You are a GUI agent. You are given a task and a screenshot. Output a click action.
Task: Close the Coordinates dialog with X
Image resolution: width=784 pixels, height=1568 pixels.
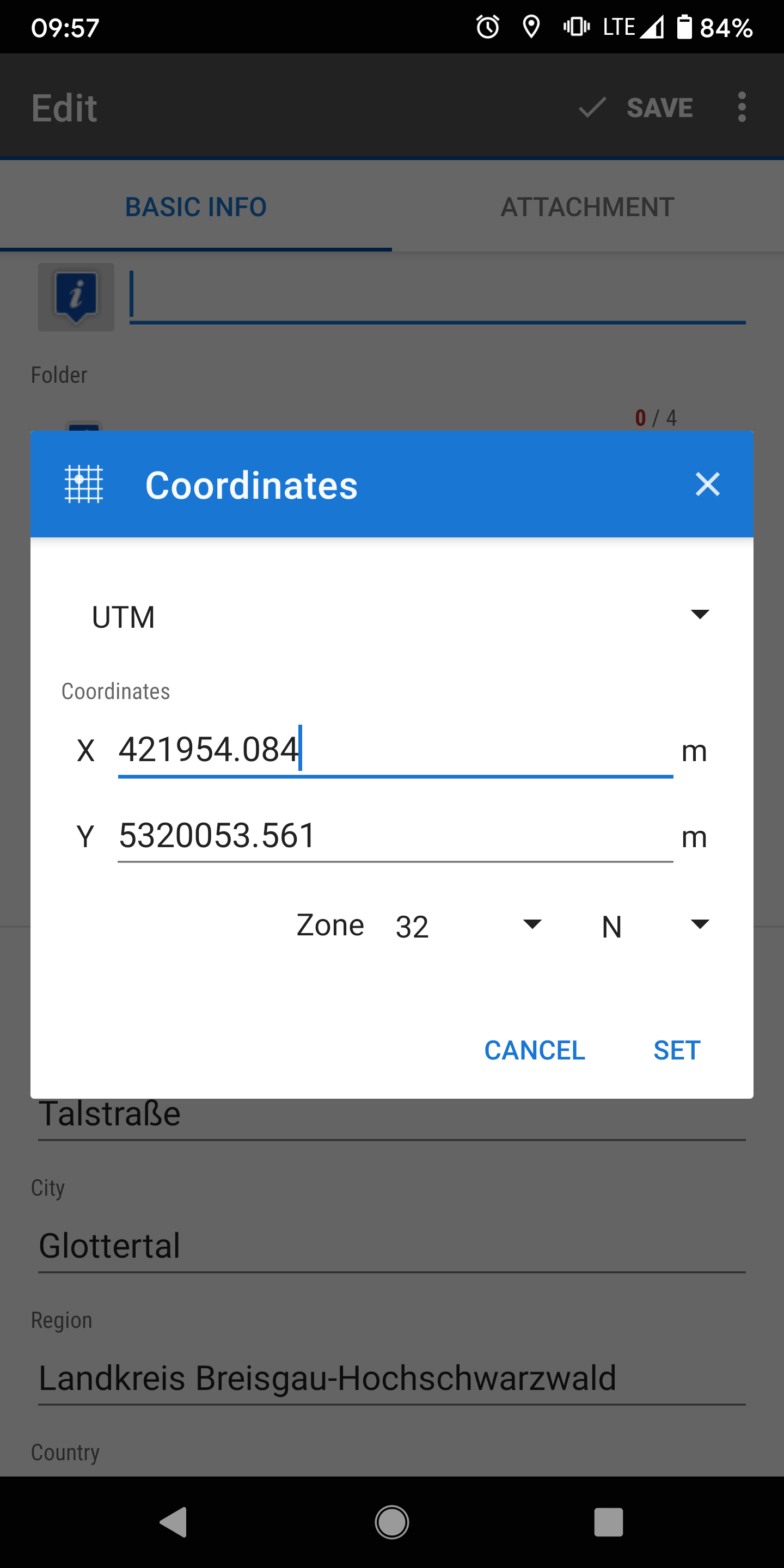point(707,485)
